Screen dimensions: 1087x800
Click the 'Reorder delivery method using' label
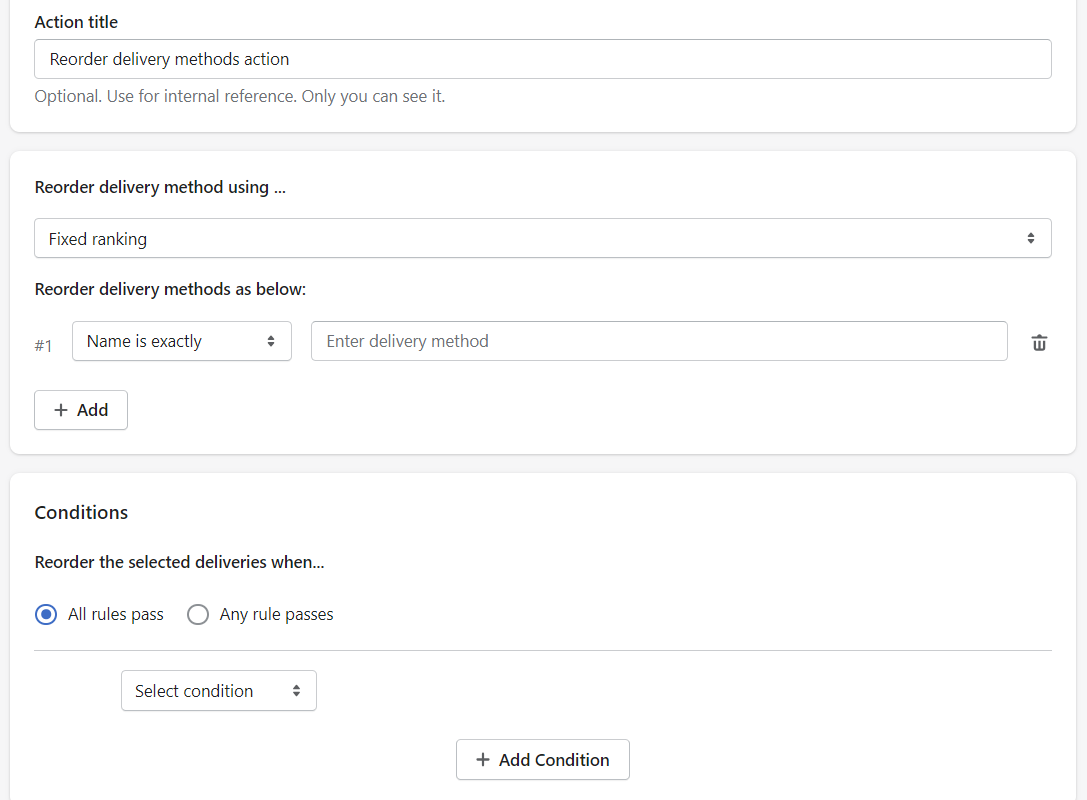pyautogui.click(x=160, y=187)
